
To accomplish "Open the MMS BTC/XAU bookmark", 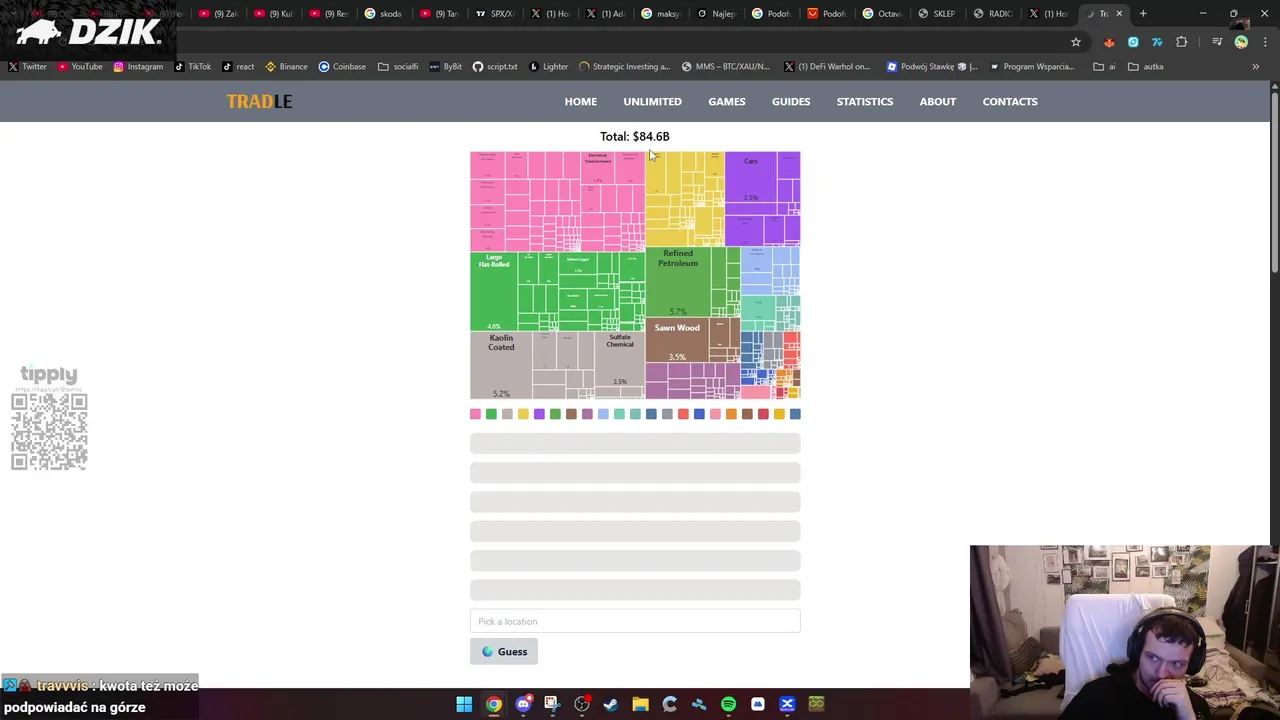I will coord(726,67).
